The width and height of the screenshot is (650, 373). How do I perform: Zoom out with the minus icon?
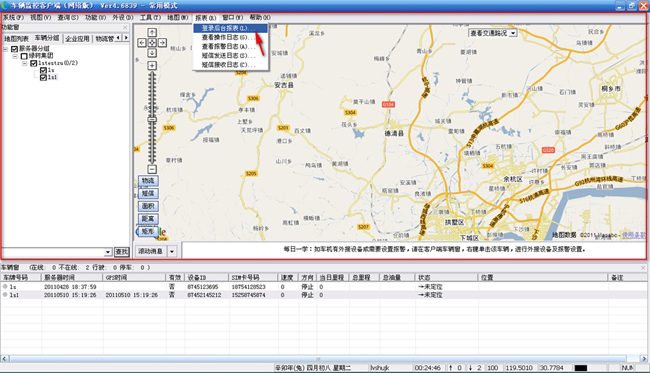[152, 169]
